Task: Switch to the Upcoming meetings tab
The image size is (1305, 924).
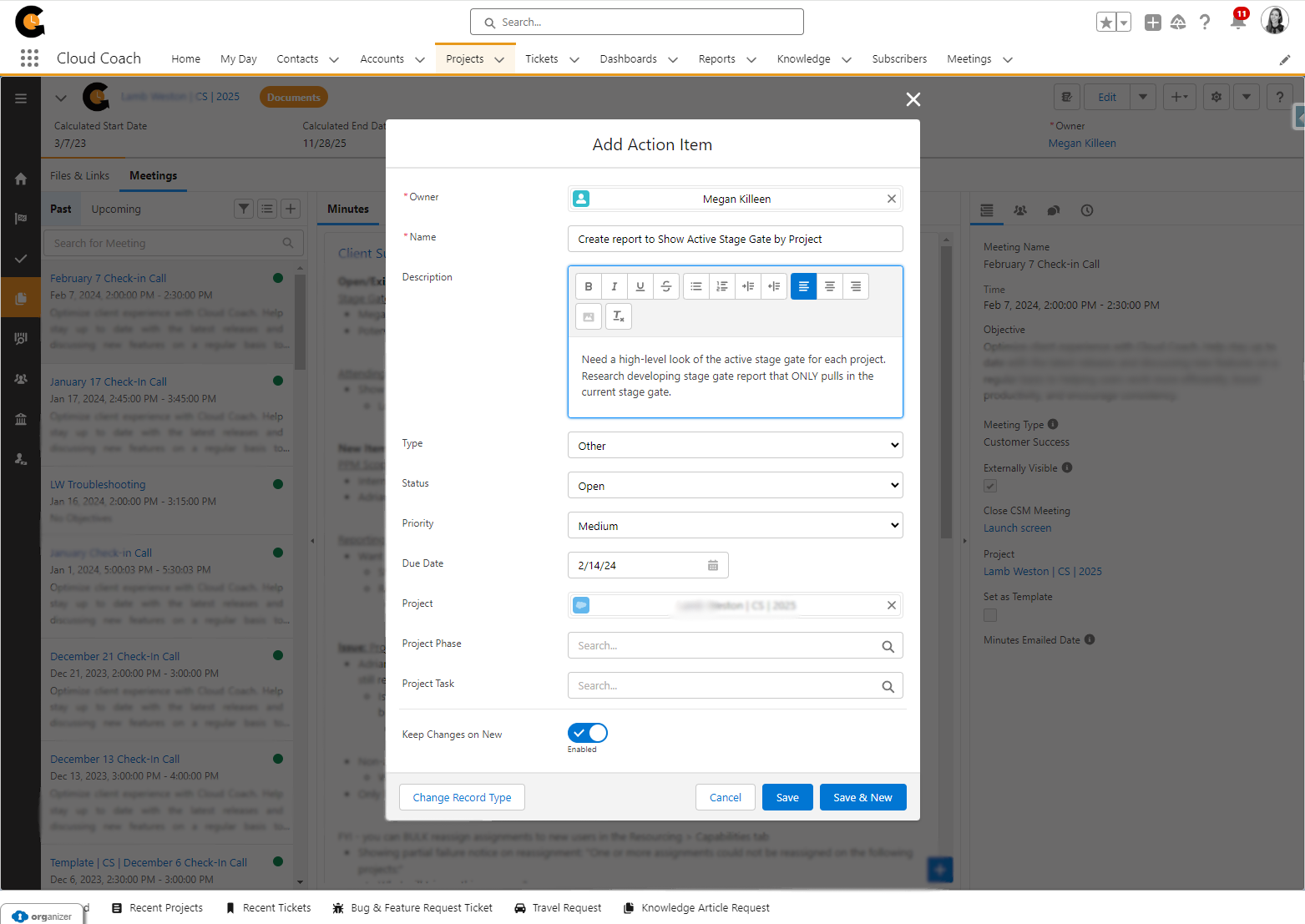Action: point(115,209)
